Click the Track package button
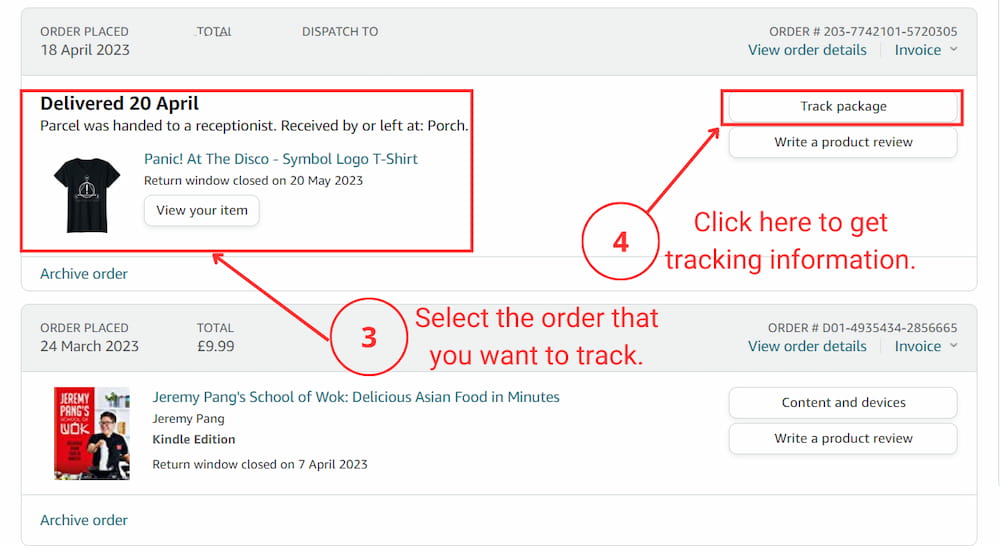 (842, 107)
